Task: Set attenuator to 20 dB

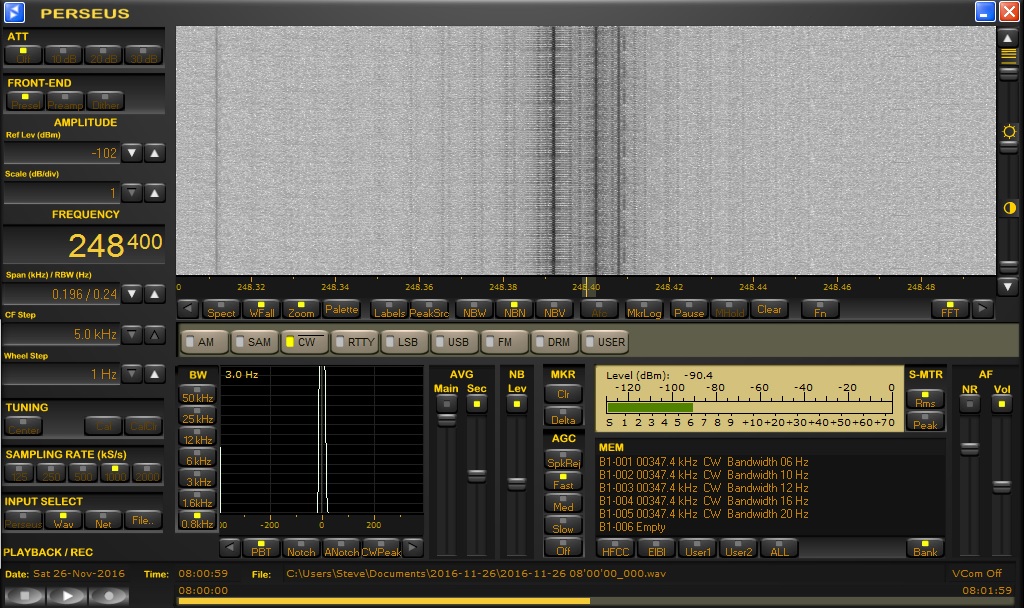Action: [103, 55]
